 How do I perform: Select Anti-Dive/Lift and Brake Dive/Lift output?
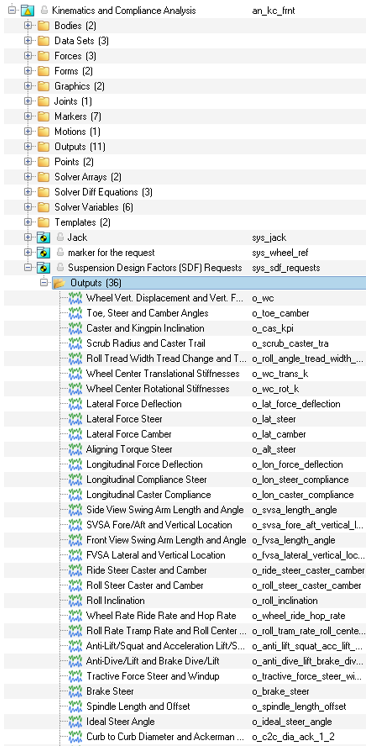(153, 661)
